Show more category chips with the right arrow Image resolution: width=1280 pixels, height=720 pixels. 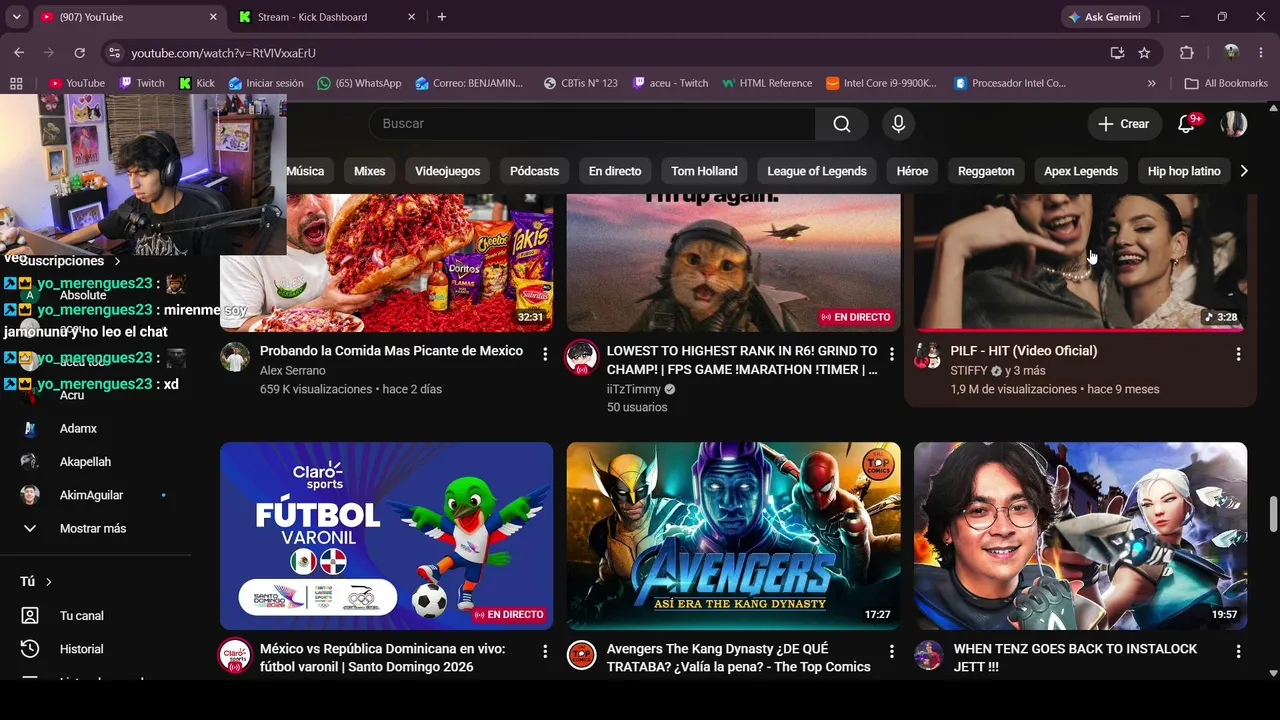1244,171
